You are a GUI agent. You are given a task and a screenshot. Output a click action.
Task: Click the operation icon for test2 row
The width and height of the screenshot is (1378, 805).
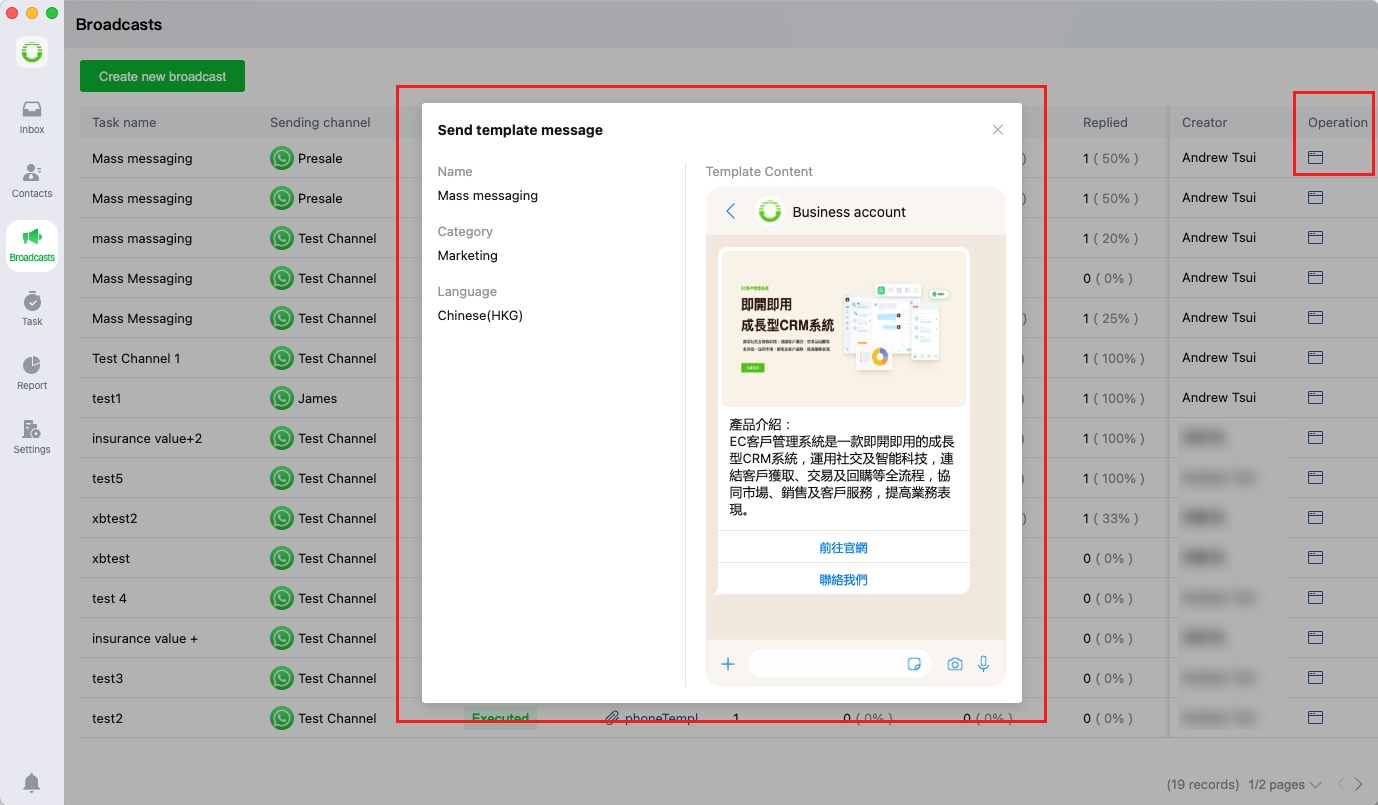point(1315,718)
